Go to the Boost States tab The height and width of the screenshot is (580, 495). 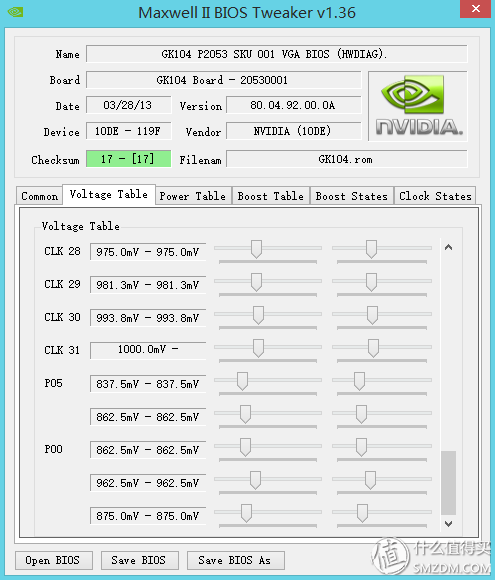pos(351,196)
